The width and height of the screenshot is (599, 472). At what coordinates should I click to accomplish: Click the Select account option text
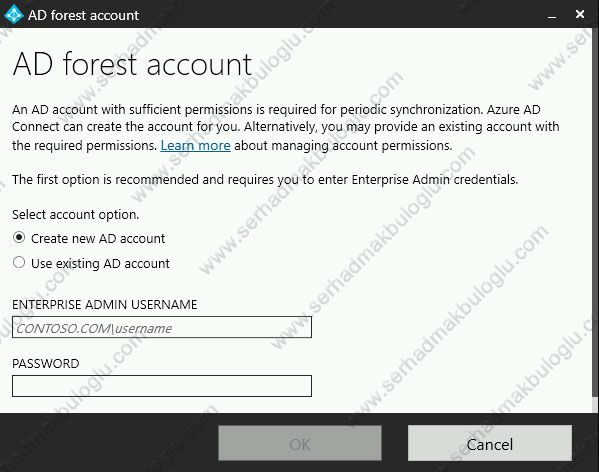coord(76,215)
